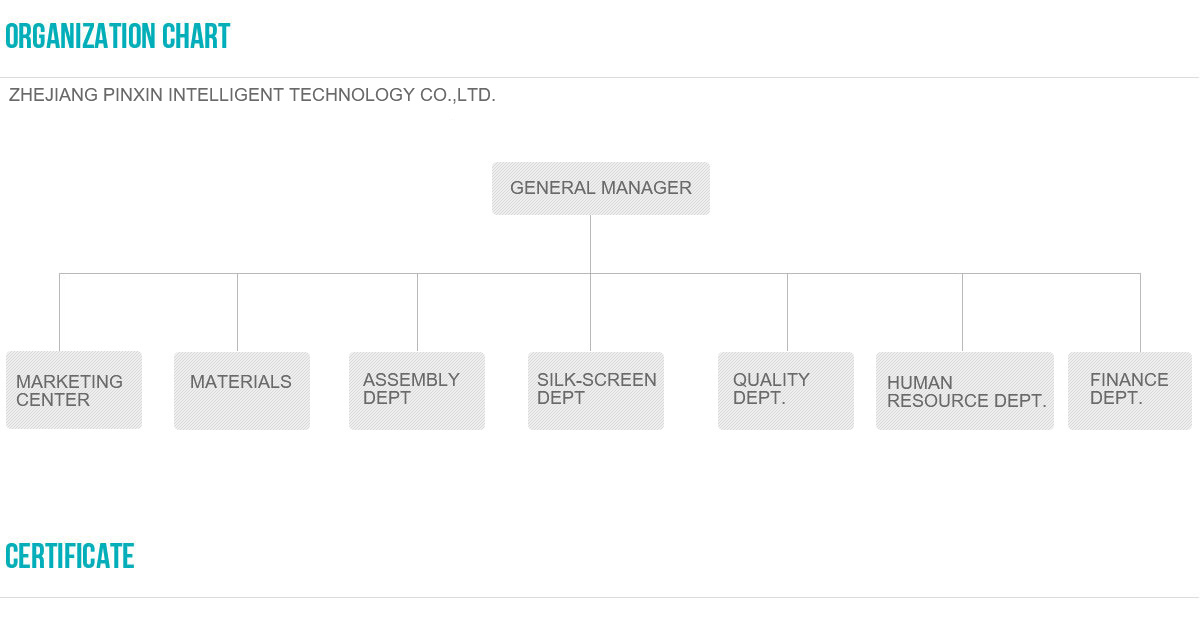
Task: Select the MARKETING CENTER box
Action: click(74, 390)
